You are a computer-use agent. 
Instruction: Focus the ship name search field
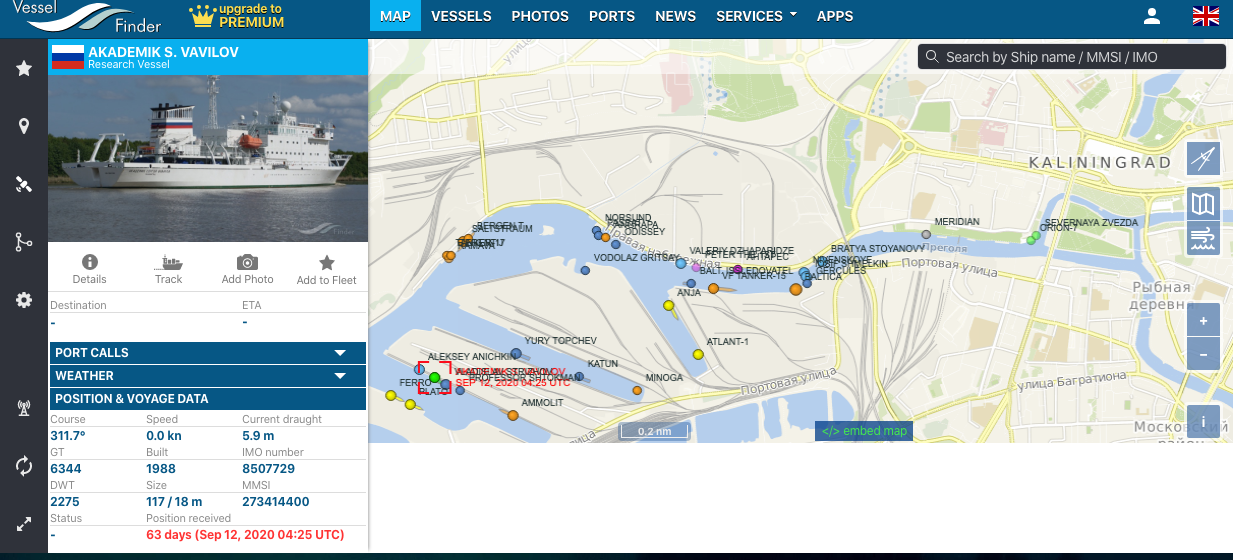click(x=1072, y=57)
